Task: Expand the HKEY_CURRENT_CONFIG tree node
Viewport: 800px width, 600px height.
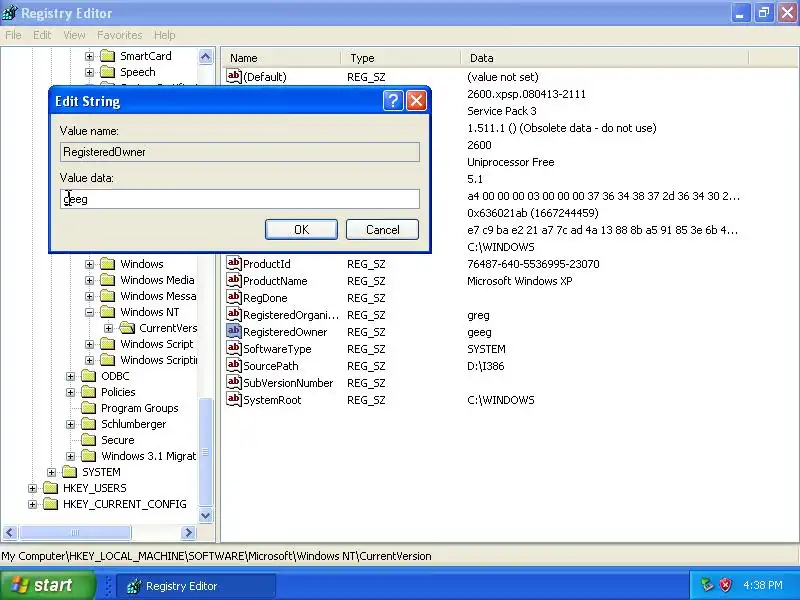Action: [32, 504]
